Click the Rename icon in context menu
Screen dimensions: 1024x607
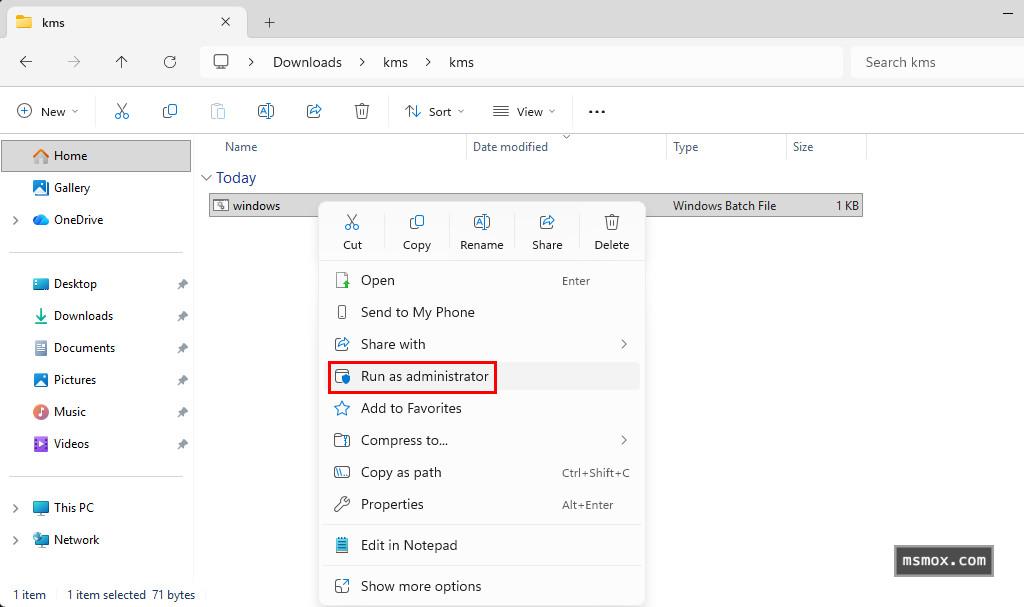tap(481, 230)
